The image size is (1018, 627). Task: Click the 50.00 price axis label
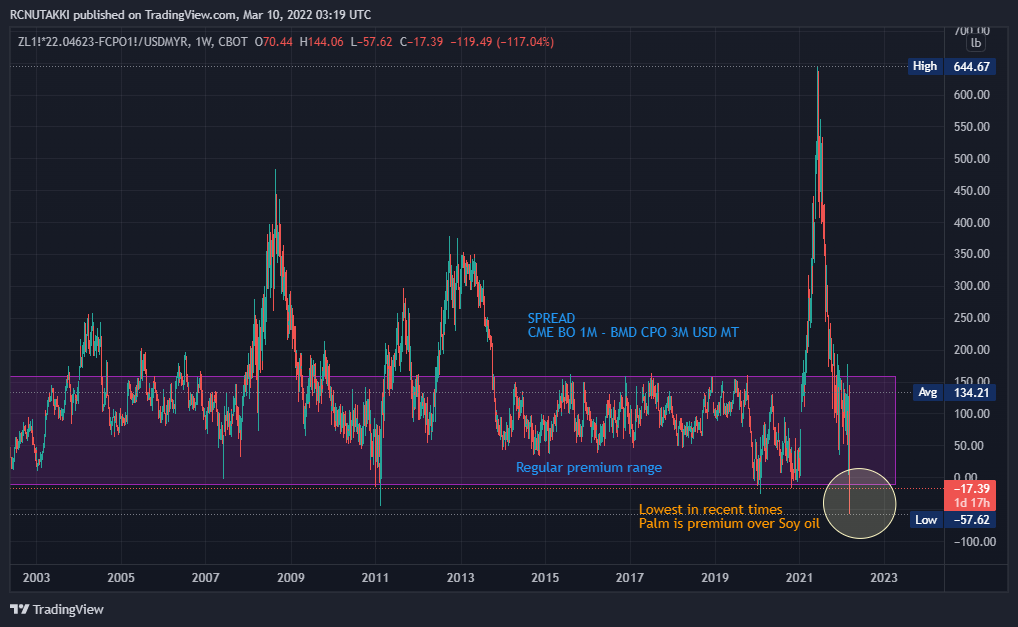[x=969, y=445]
